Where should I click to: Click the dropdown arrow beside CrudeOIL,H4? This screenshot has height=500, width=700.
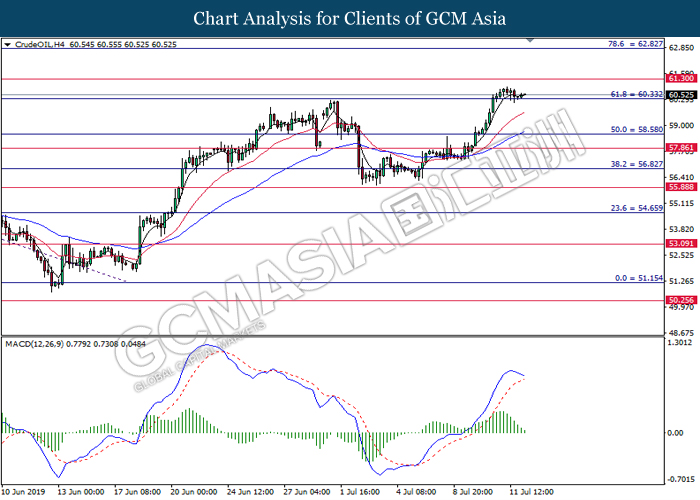point(7,45)
